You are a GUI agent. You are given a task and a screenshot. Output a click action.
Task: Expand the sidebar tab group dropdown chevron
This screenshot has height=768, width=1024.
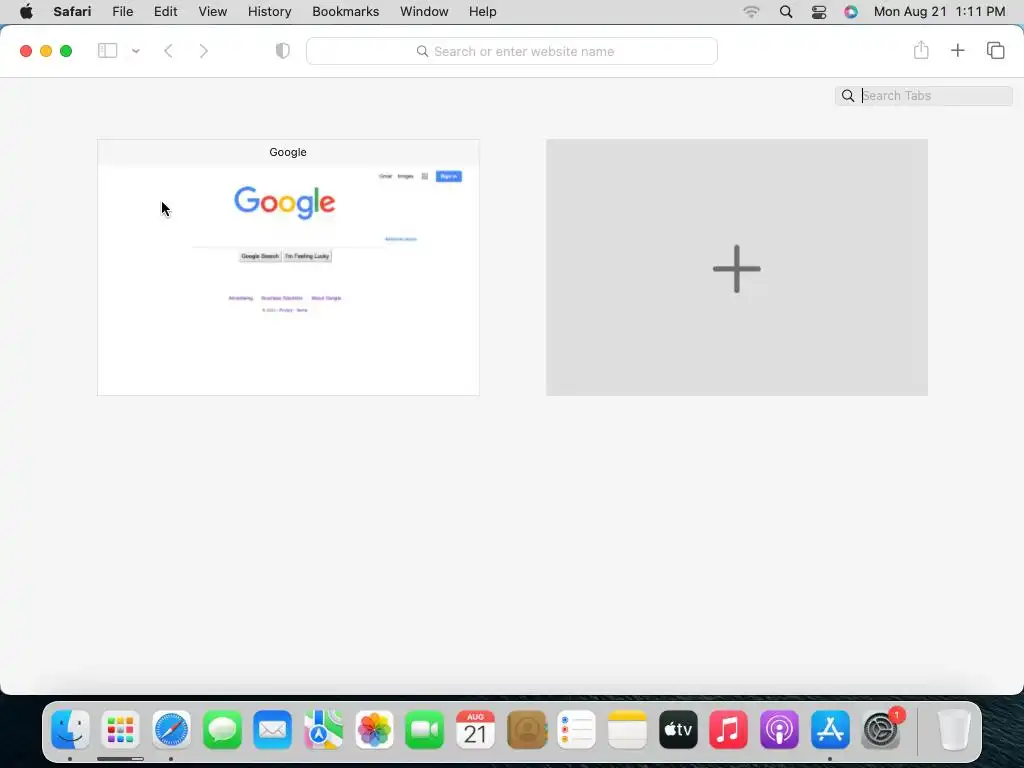click(136, 51)
